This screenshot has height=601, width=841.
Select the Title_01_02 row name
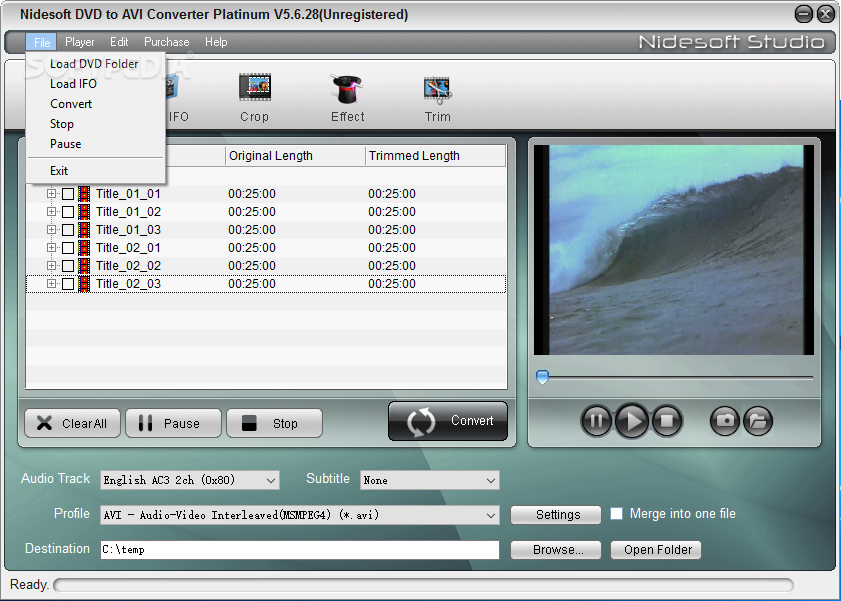click(128, 212)
